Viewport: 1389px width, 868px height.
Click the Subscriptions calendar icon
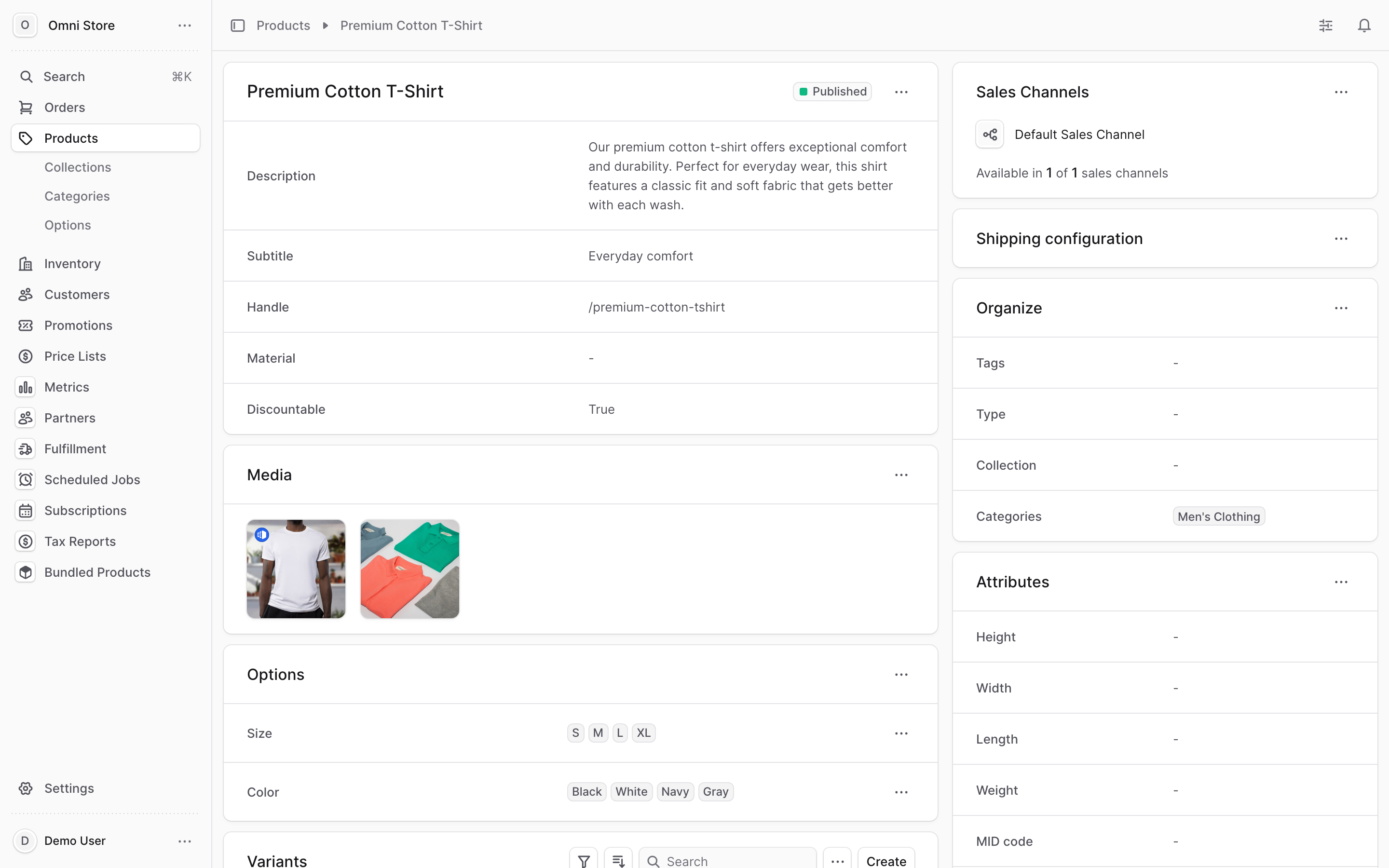[x=25, y=510]
